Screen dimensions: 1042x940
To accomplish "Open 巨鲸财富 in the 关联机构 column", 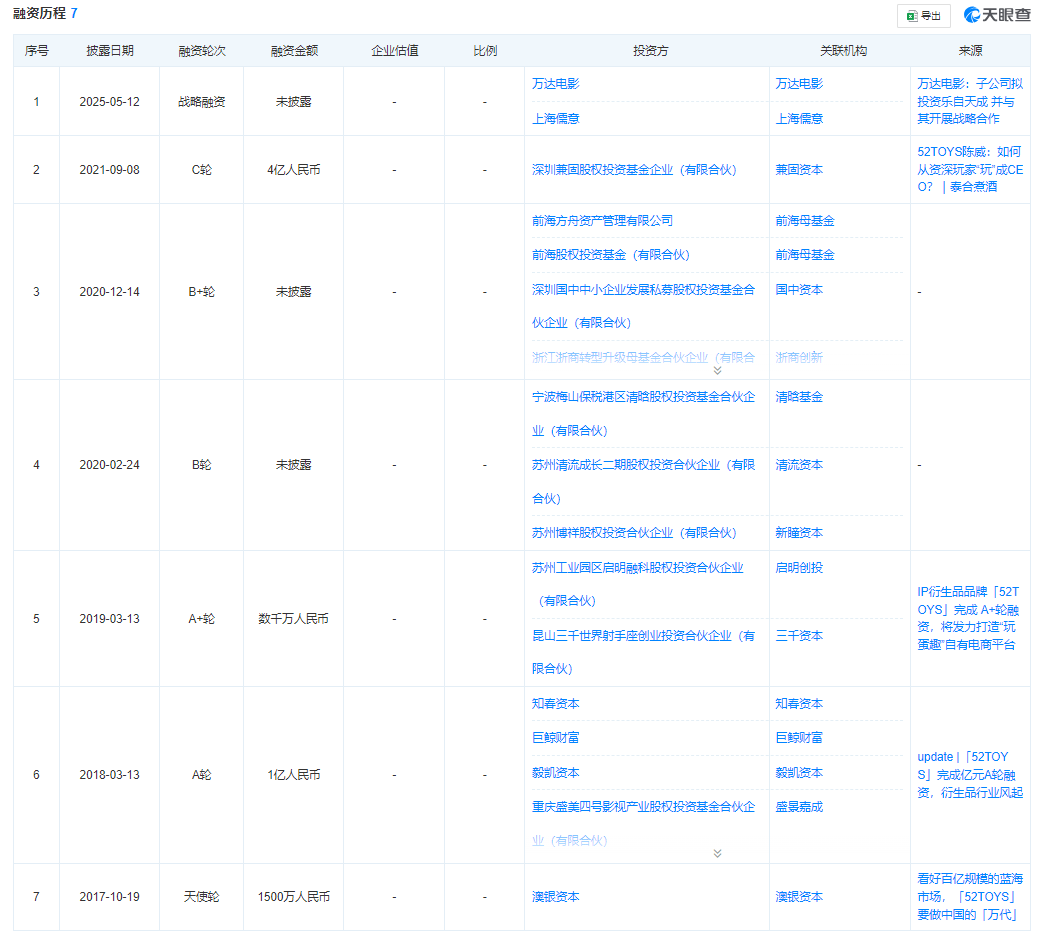I will 799,738.
